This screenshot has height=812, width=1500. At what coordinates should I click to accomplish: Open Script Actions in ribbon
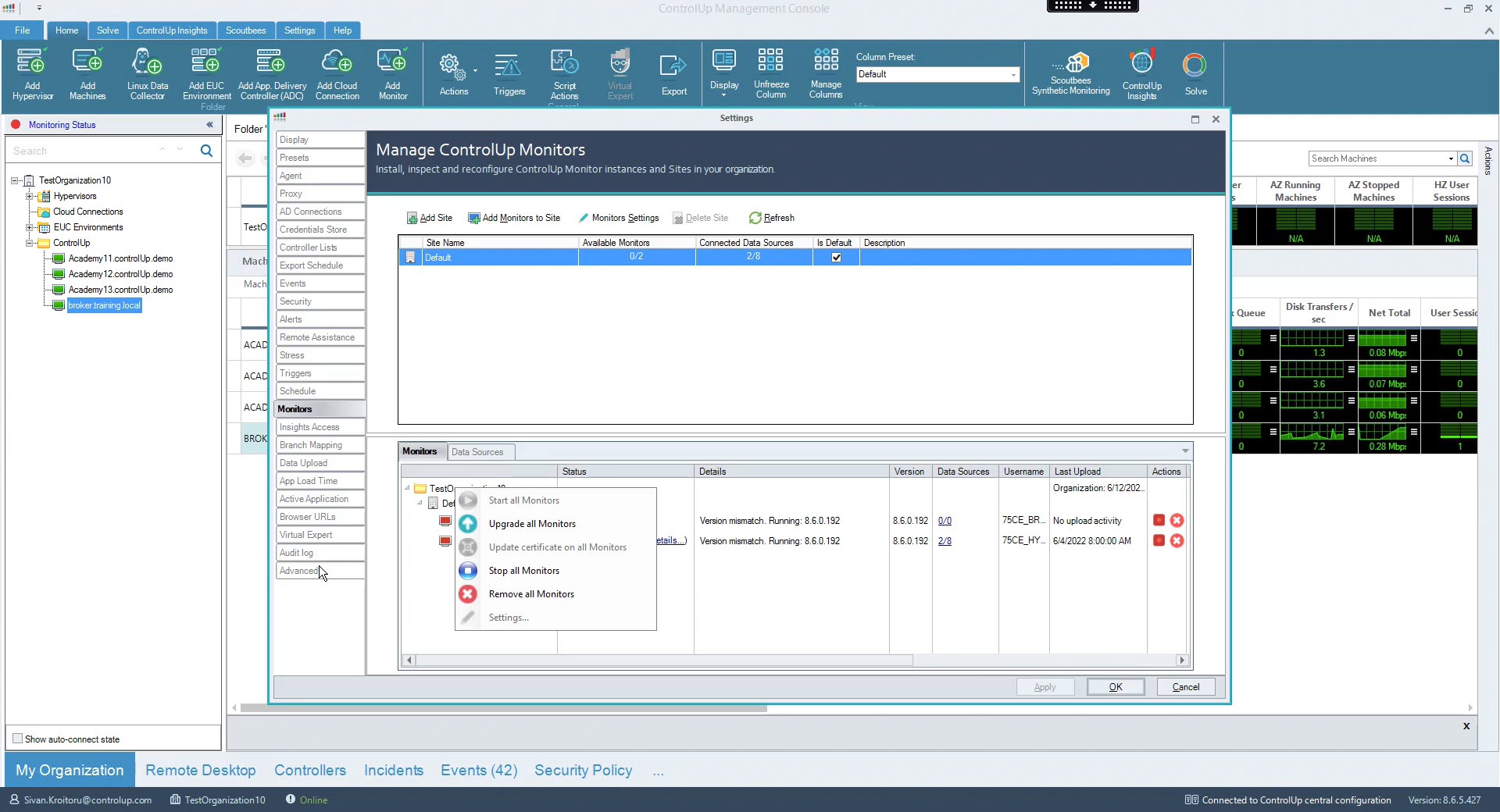click(x=564, y=74)
